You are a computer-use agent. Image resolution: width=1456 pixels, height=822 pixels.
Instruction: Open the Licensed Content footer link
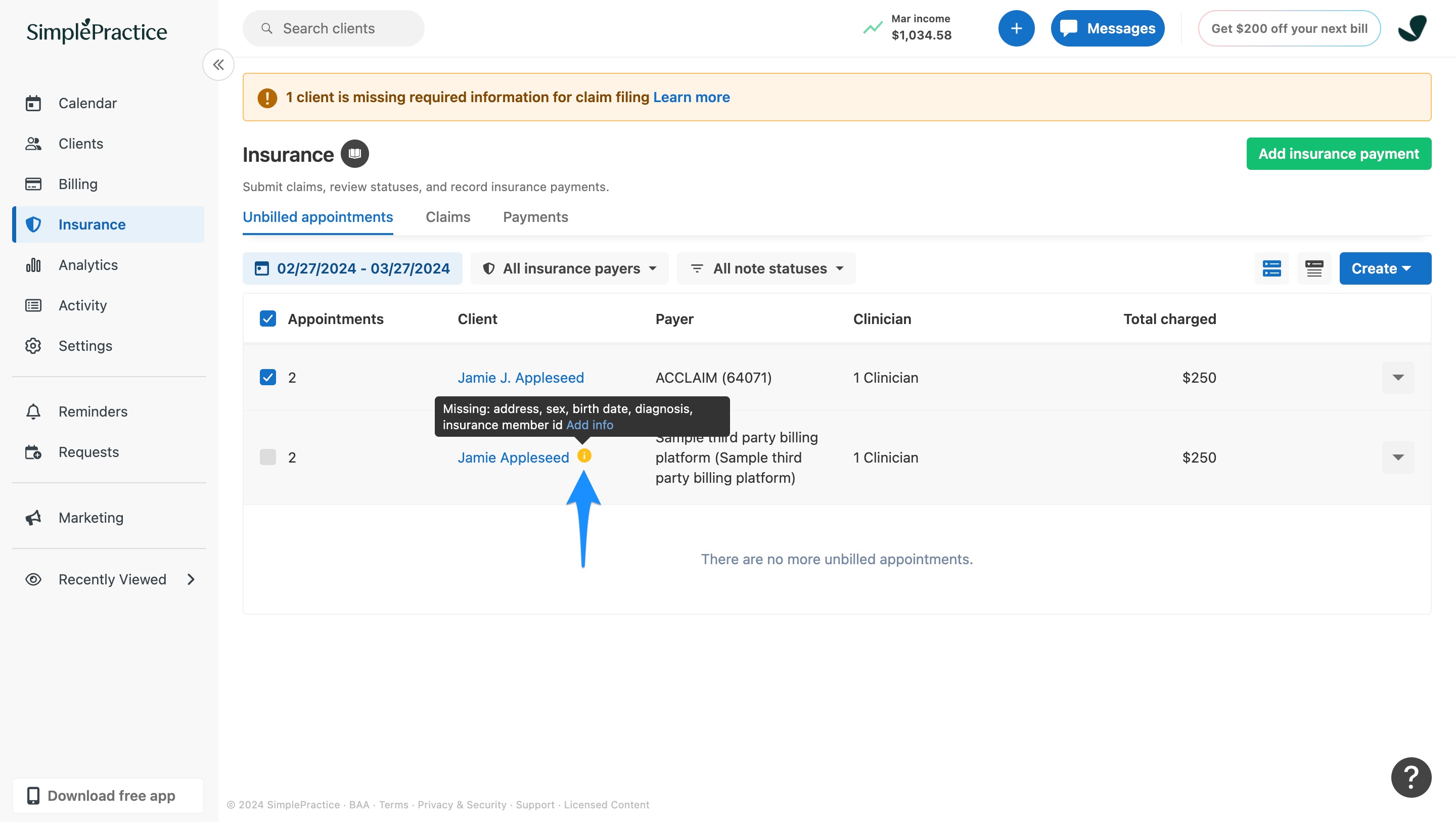(606, 804)
